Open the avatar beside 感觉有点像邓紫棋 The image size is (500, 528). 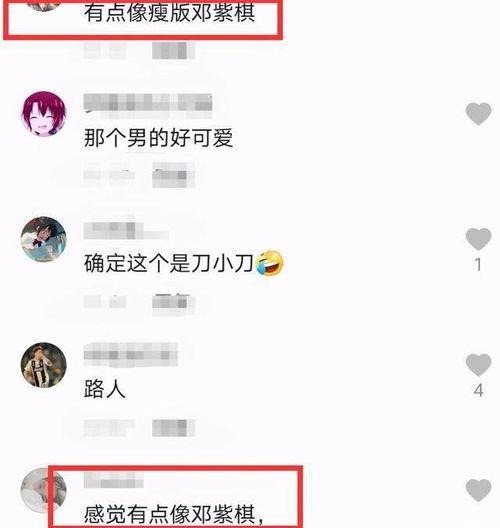pos(44,490)
